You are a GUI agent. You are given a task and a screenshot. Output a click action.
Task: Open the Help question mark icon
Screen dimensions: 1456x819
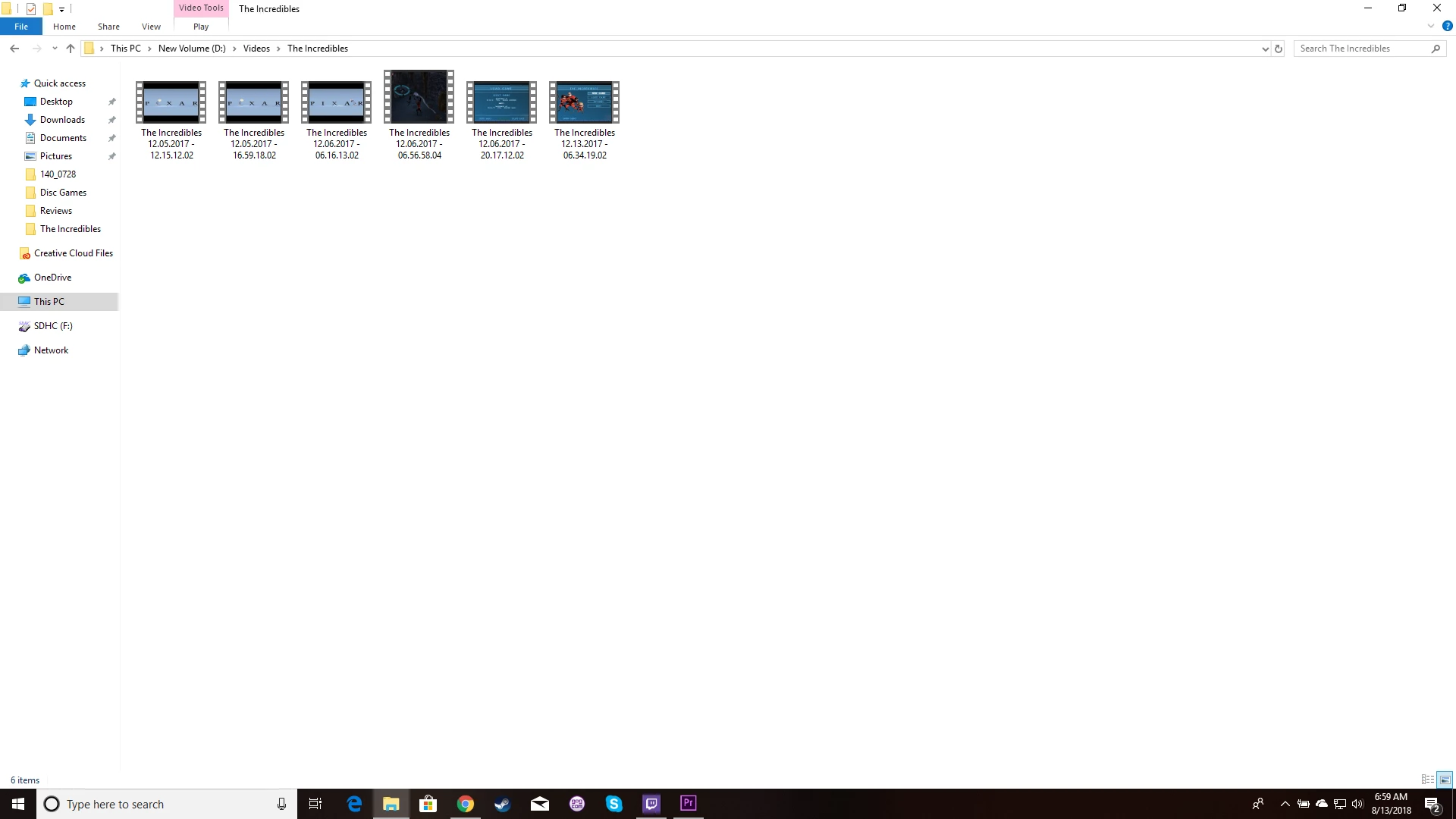pyautogui.click(x=1447, y=26)
